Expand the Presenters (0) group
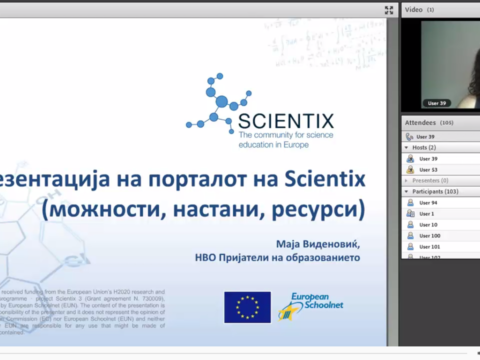480x360 pixels. point(406,181)
